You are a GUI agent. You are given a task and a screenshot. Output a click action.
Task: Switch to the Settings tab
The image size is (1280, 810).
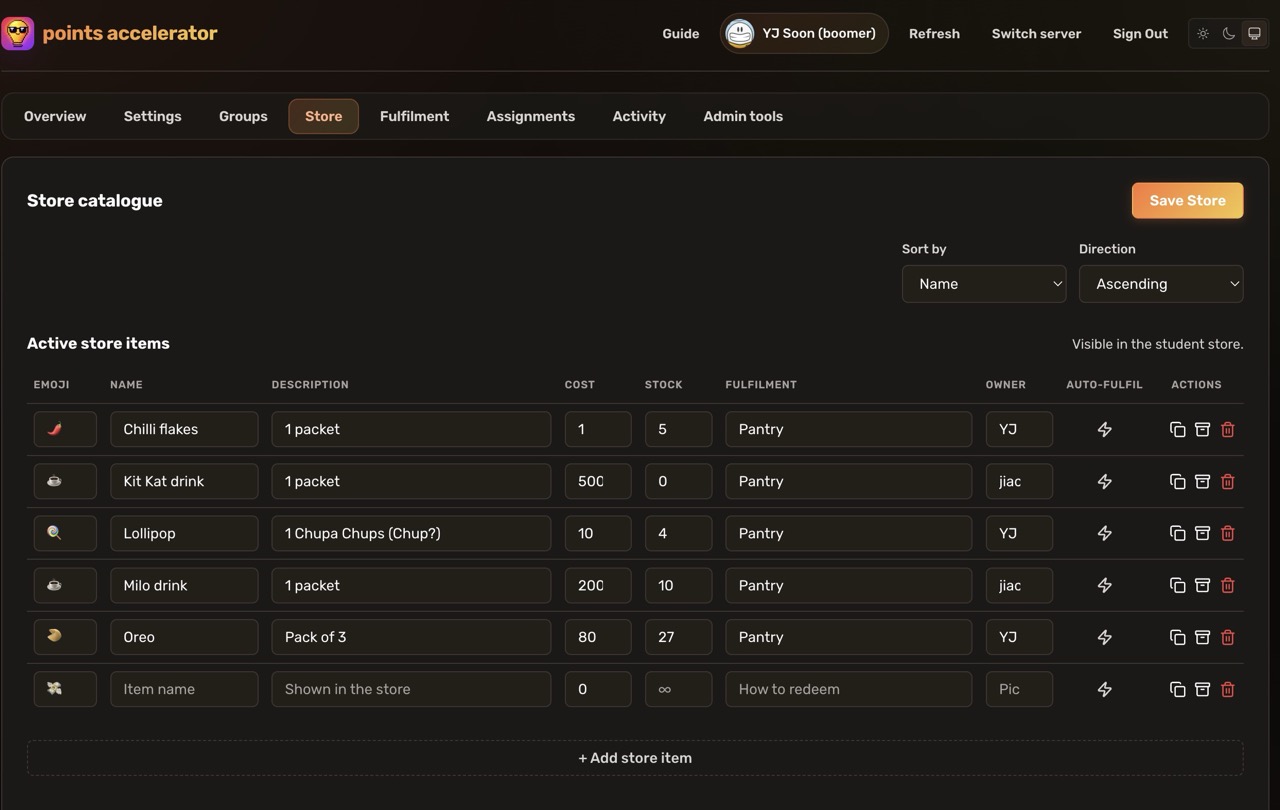(x=153, y=116)
